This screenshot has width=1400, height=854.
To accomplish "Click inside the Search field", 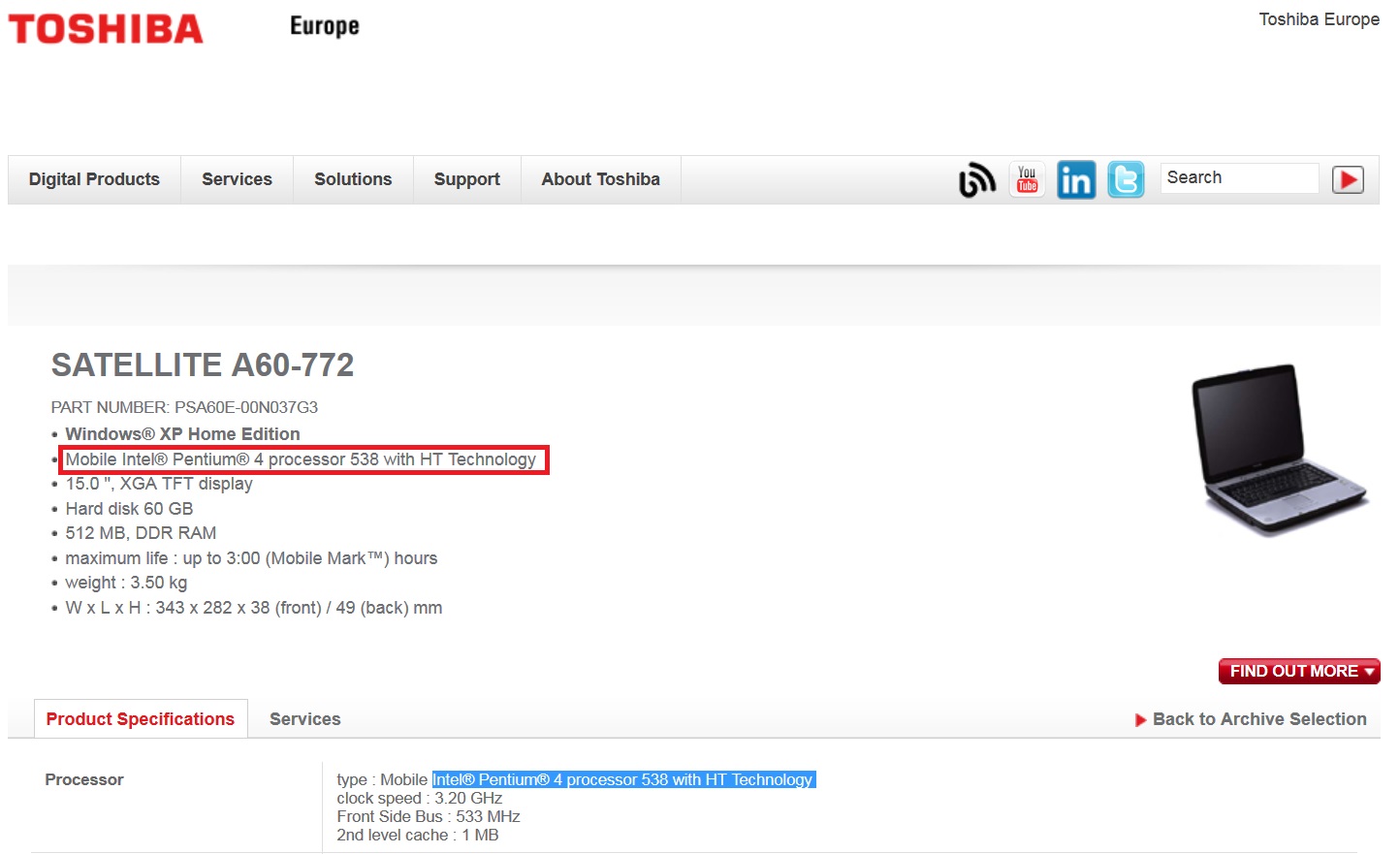I will 1239,178.
